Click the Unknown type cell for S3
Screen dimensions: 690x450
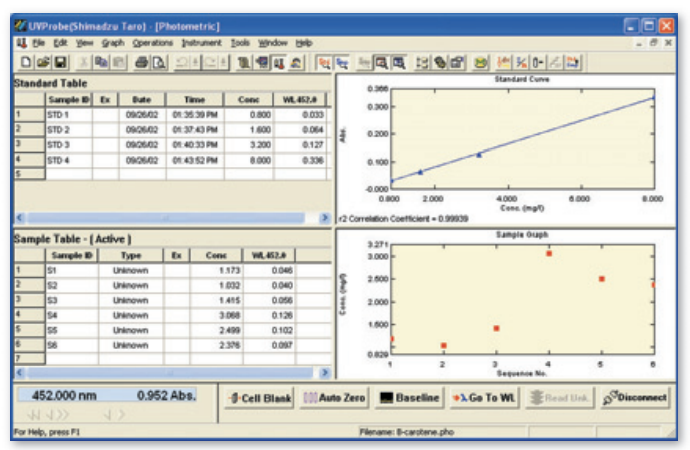(131, 300)
